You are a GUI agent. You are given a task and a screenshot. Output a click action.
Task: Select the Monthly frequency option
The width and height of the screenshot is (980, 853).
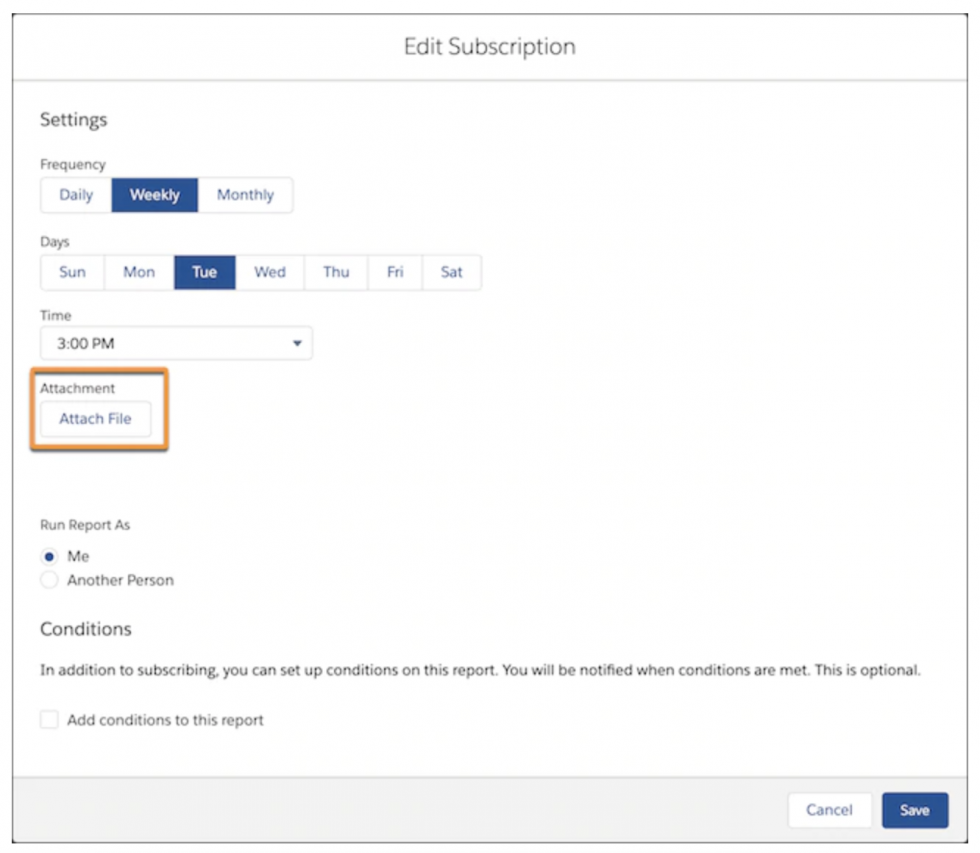tap(245, 195)
